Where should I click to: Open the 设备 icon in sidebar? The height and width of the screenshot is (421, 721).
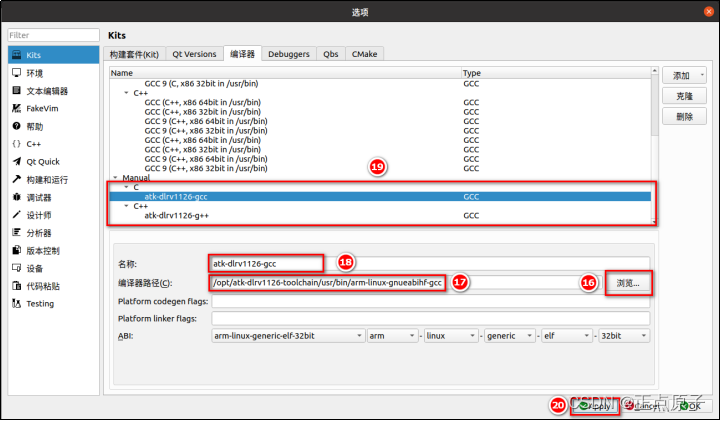coord(17,268)
